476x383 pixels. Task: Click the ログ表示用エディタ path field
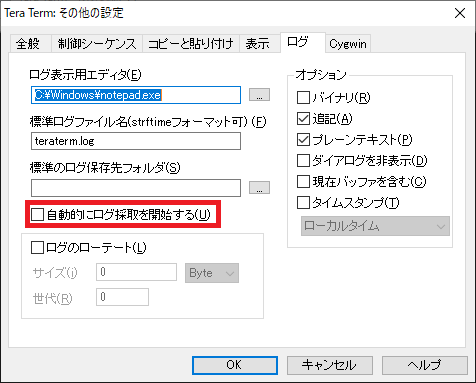point(136,95)
